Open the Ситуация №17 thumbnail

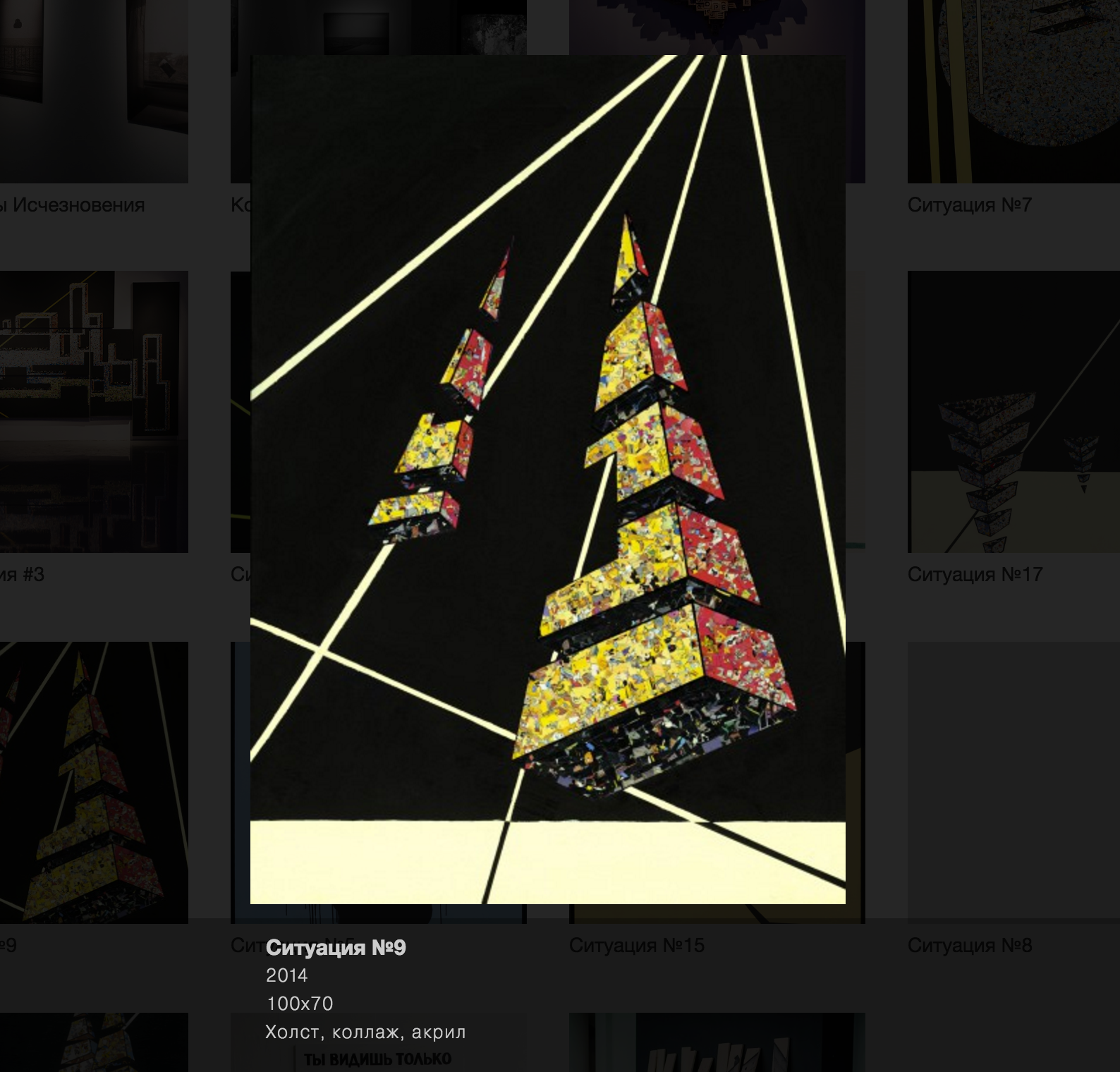1014,412
